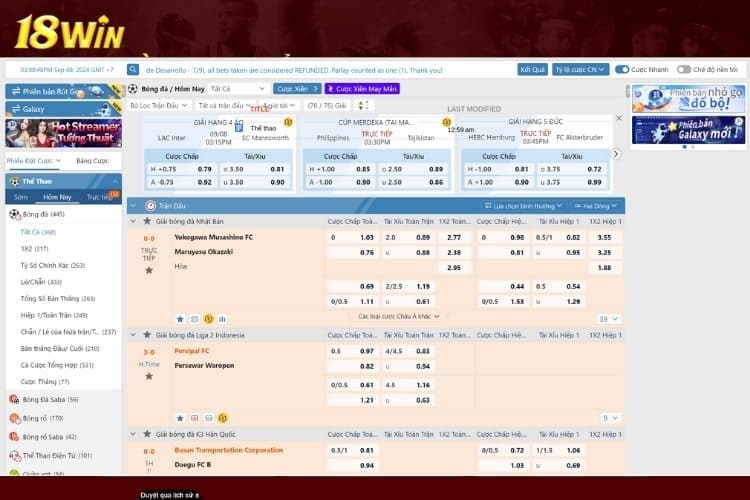Image resolution: width=750 pixels, height=500 pixels.
Task: Favorite the Liga 2 Indonesia league star
Action: coord(147,335)
